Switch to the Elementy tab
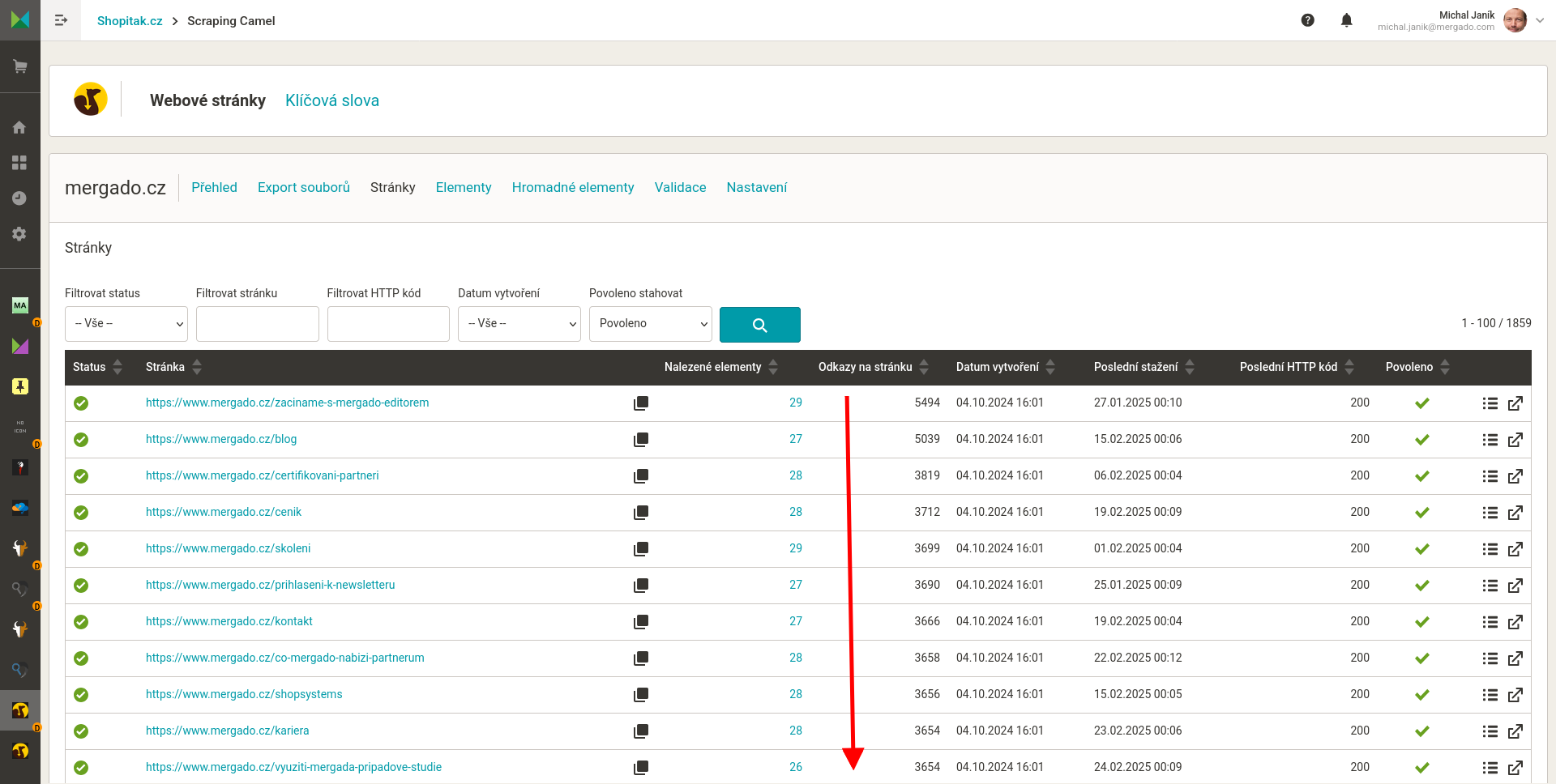The height and width of the screenshot is (784, 1556). (463, 187)
